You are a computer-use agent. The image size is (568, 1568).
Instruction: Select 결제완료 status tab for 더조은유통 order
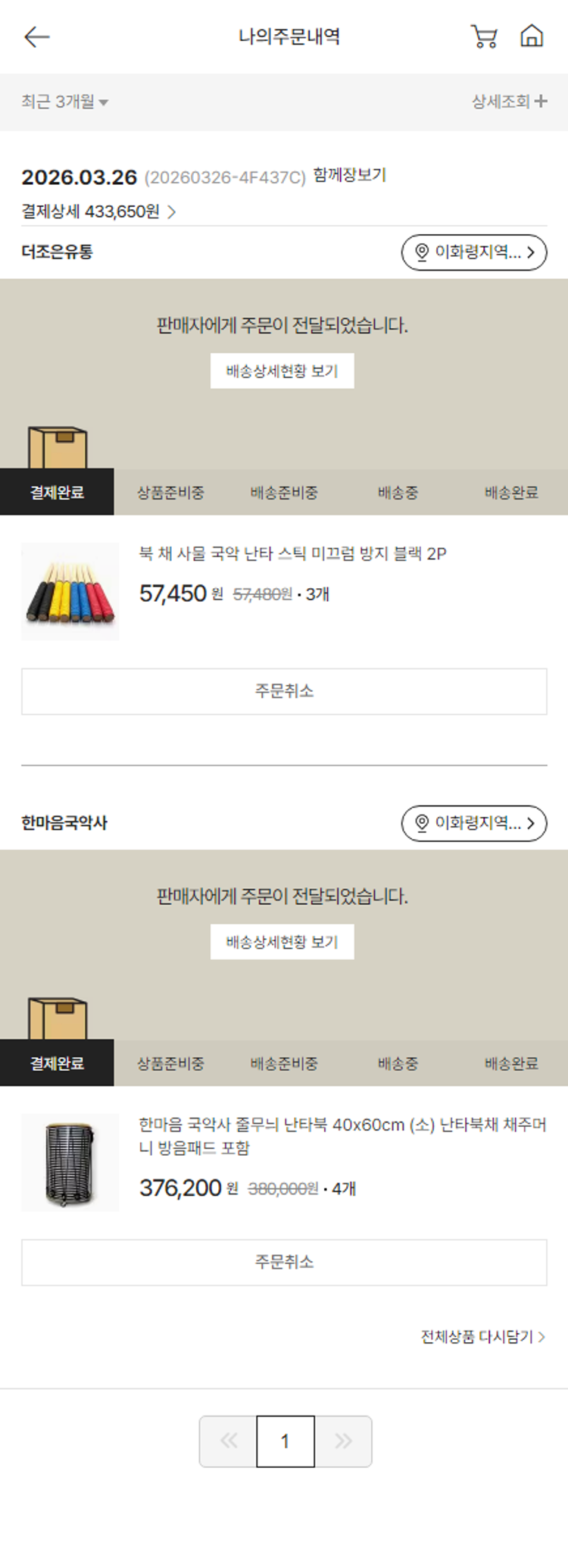click(57, 492)
